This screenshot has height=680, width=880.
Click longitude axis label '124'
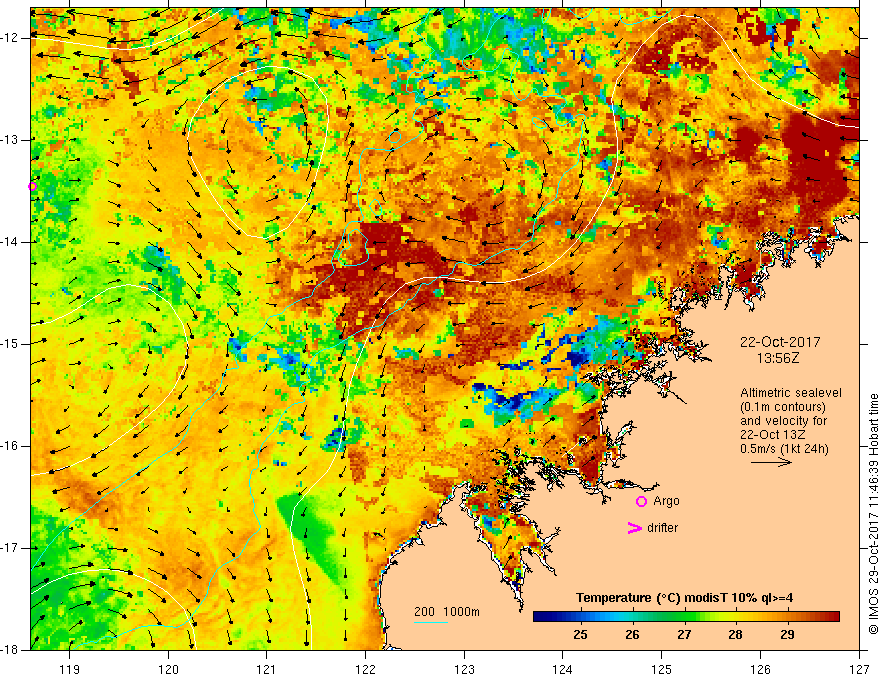pos(563,669)
